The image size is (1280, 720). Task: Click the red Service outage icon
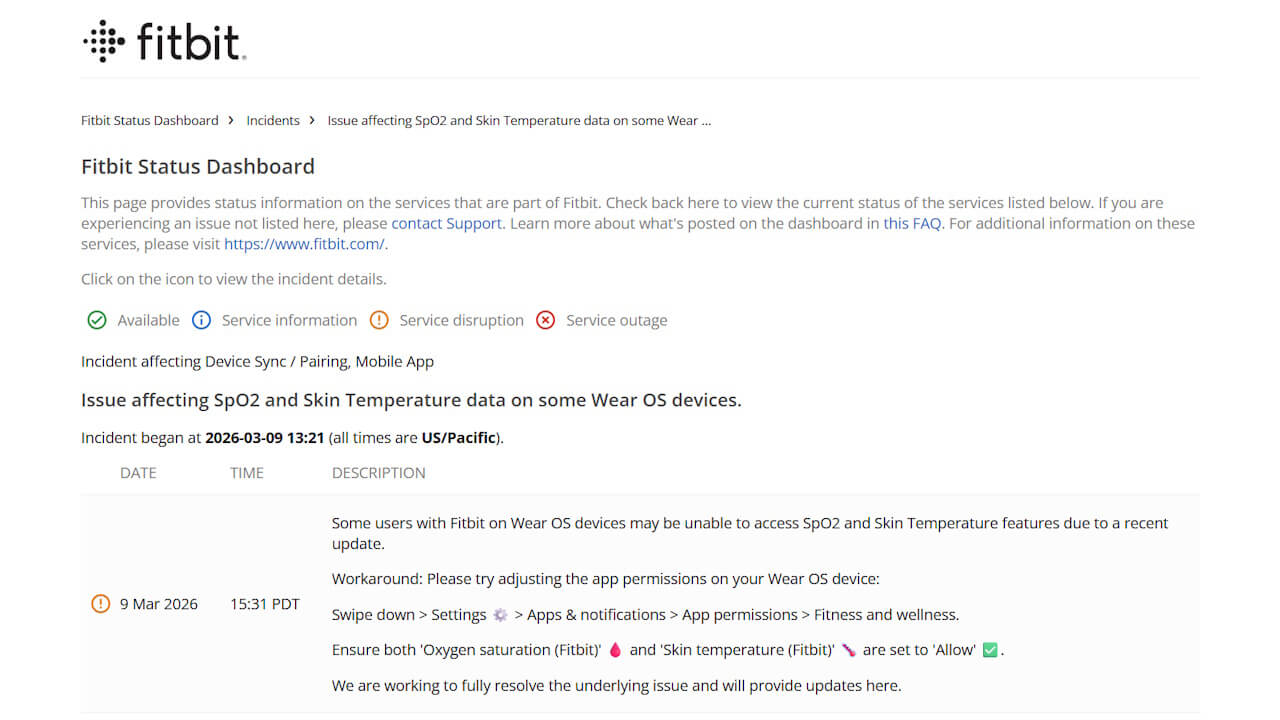point(545,321)
